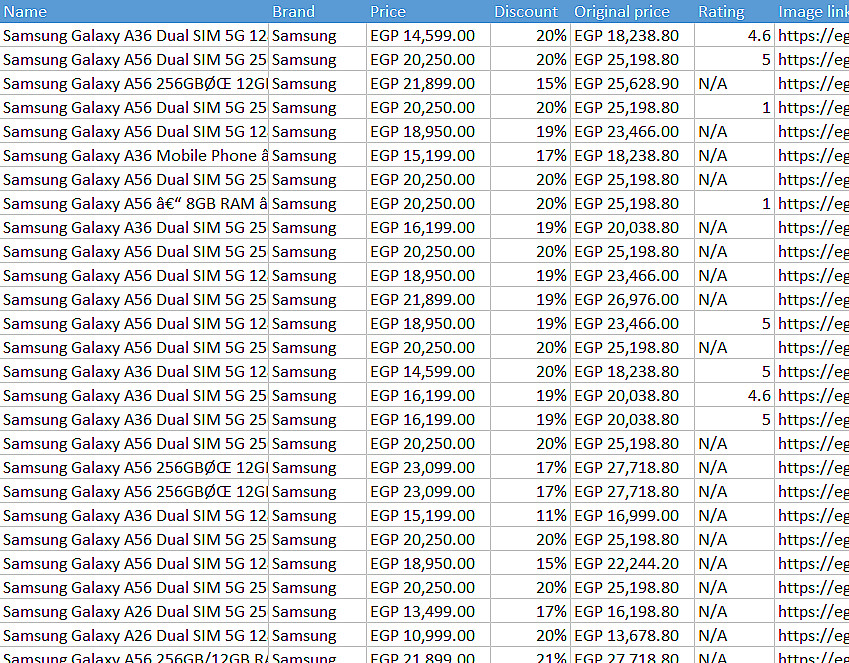Select the Discount column header
This screenshot has height=663, width=849.
click(x=531, y=11)
